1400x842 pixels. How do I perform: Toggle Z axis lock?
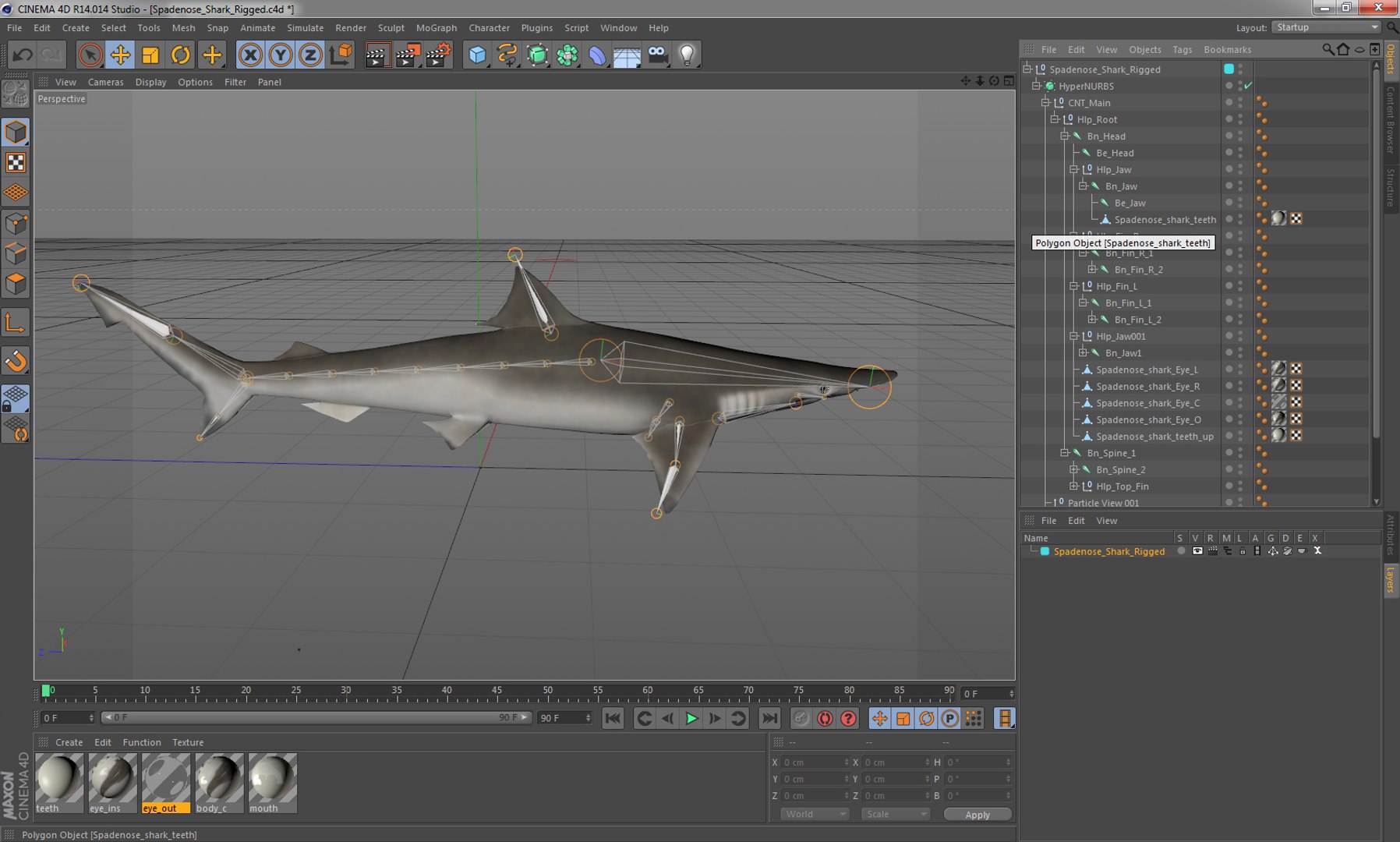pos(310,55)
